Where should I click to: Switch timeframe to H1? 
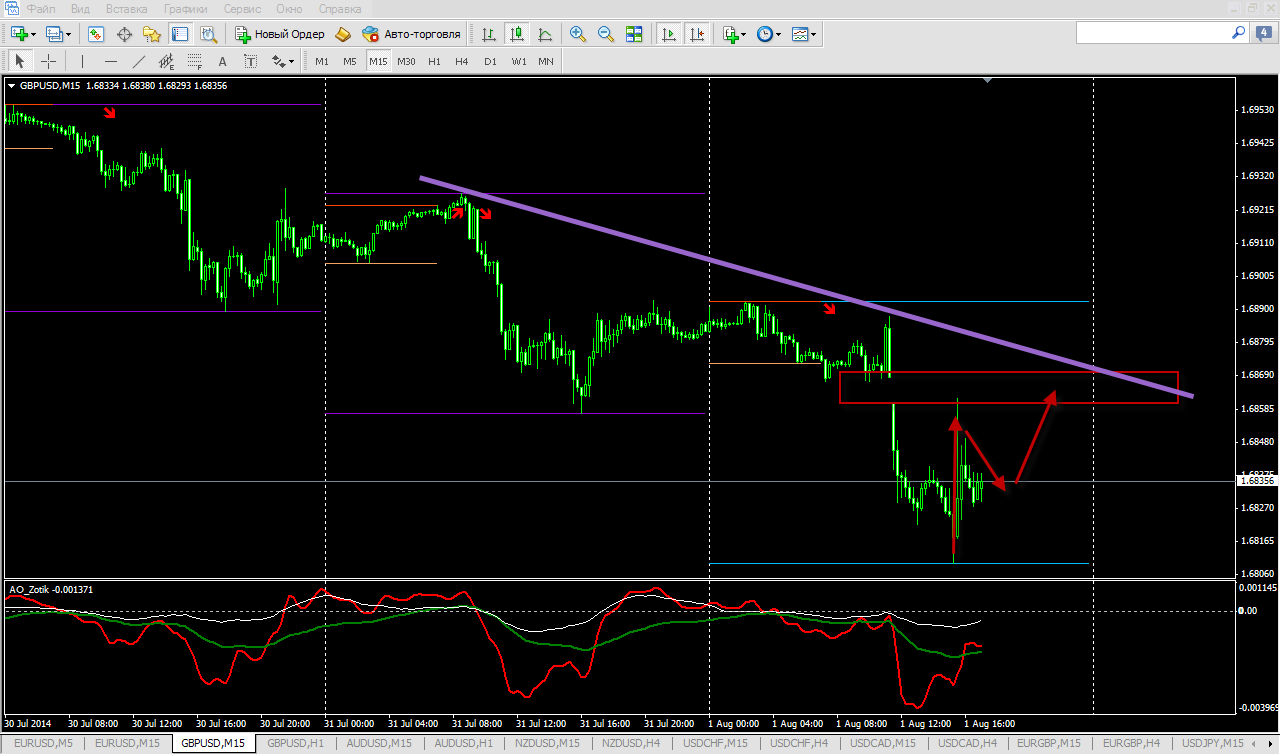coord(434,61)
